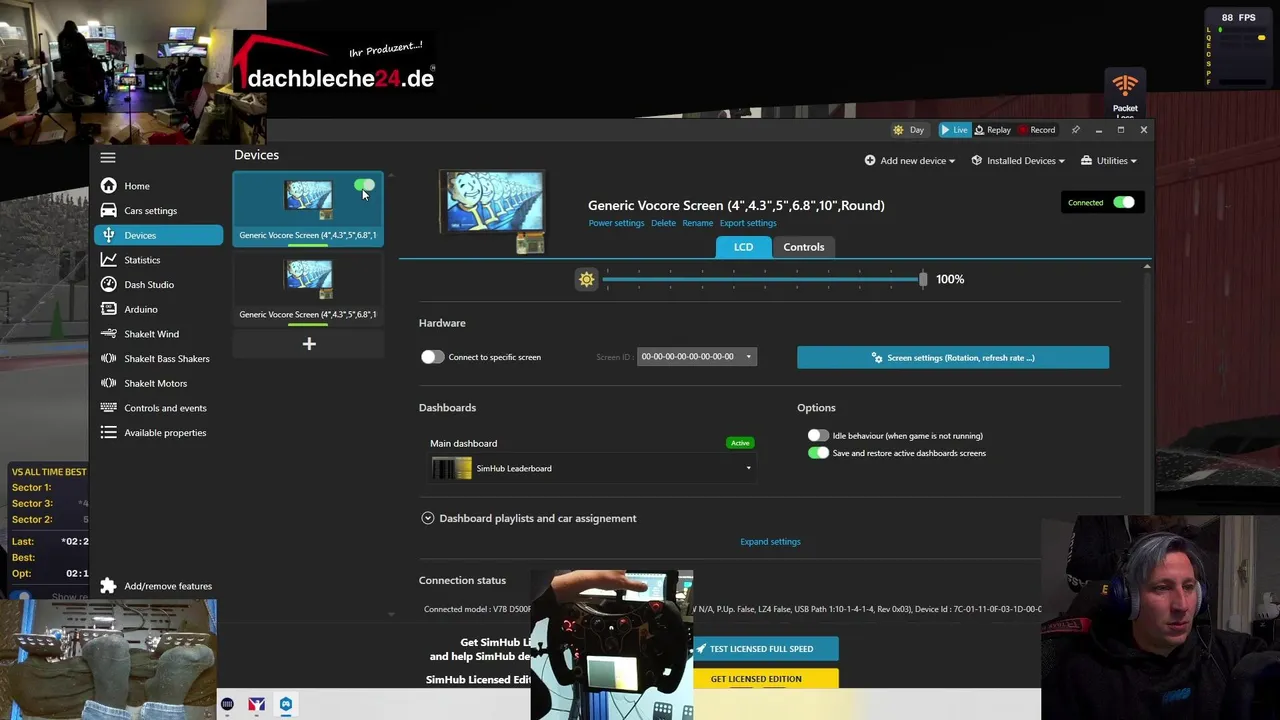Screen dimensions: 1280x720
Task: Click the brightness sun icon
Action: 587,280
